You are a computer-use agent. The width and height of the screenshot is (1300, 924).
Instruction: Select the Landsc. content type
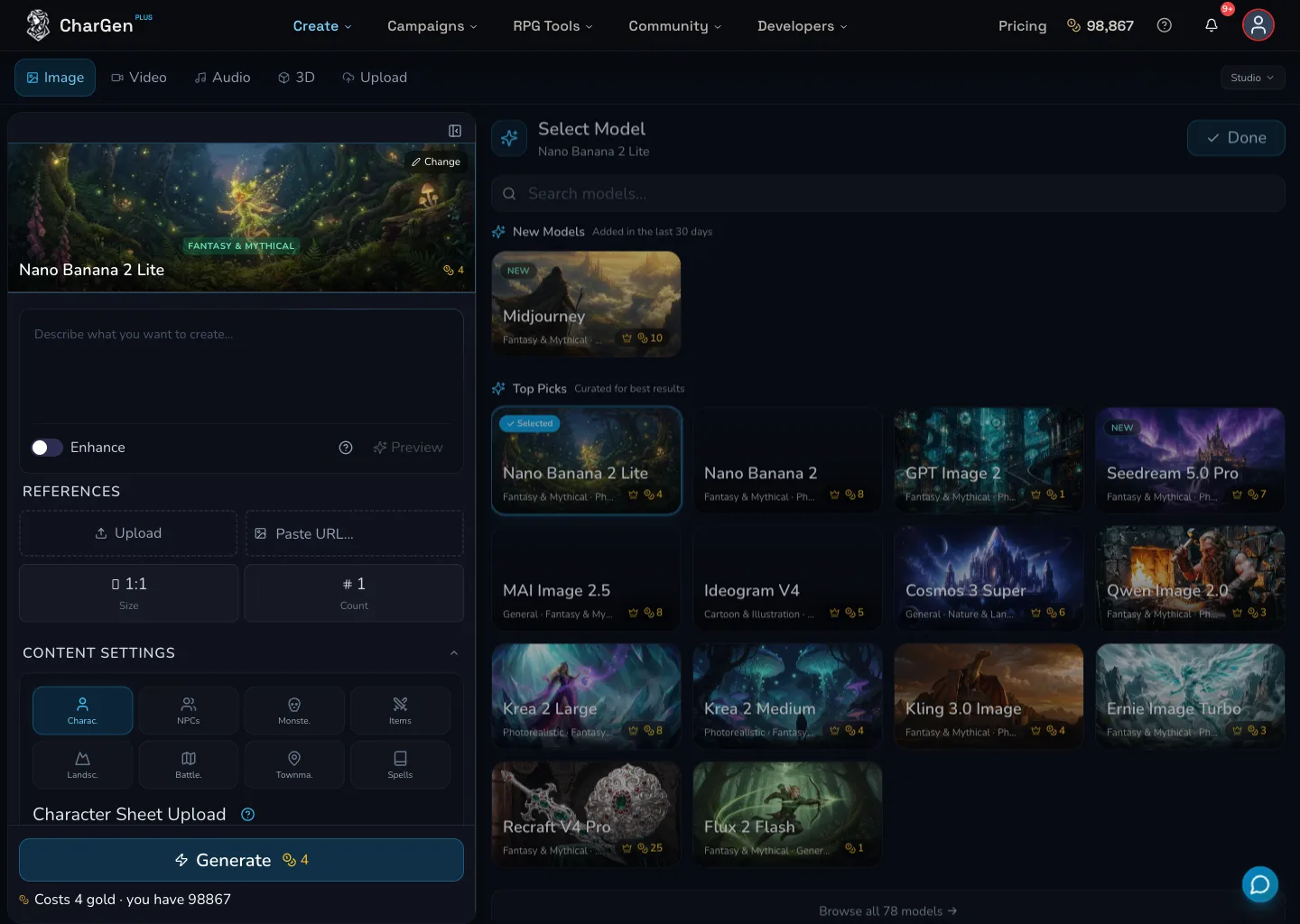point(82,764)
